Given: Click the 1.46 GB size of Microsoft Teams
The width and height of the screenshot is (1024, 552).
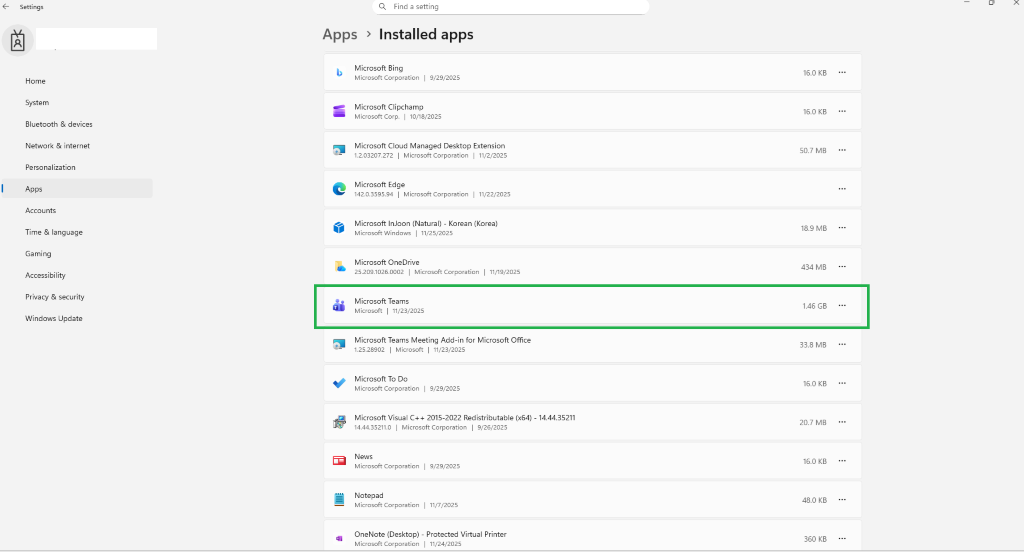Looking at the screenshot, I should [814, 306].
